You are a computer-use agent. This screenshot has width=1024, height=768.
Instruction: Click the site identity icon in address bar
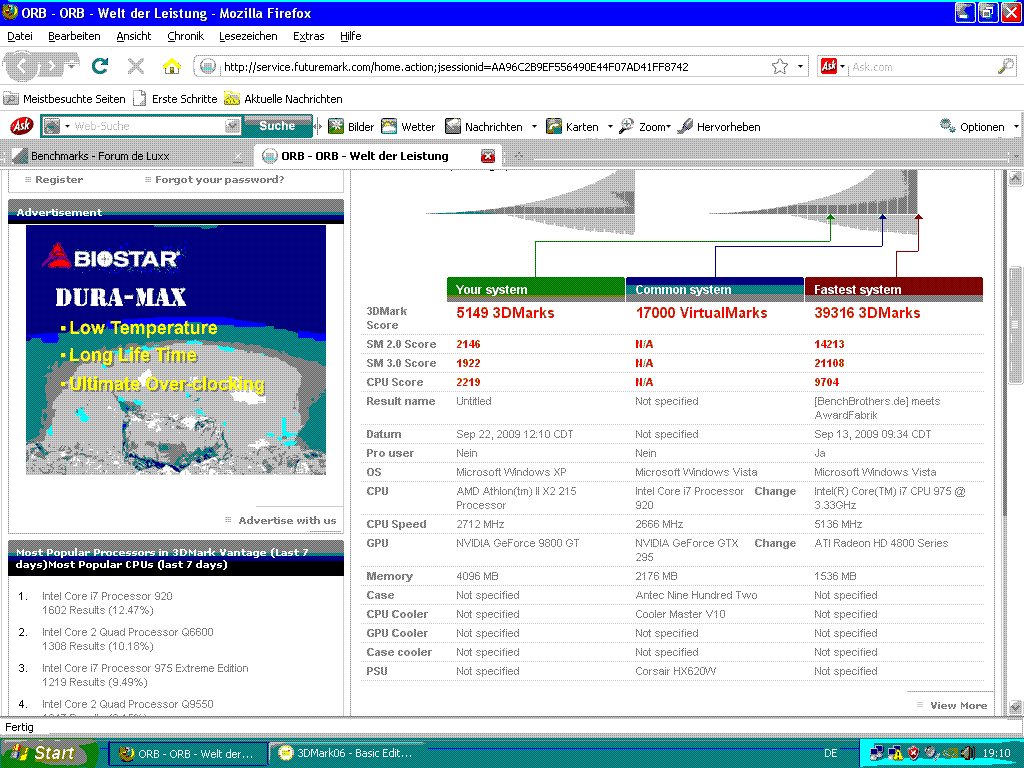(208, 67)
